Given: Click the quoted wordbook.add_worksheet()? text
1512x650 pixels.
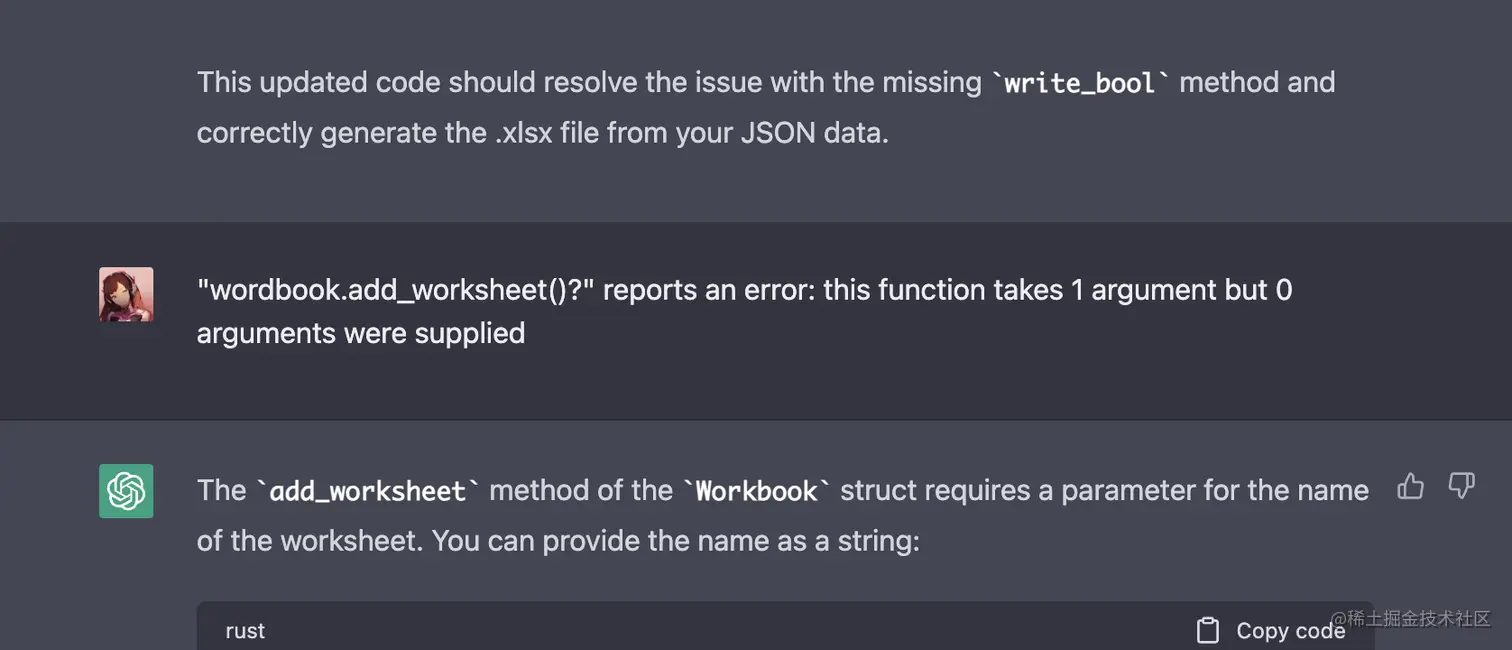Looking at the screenshot, I should tap(396, 290).
